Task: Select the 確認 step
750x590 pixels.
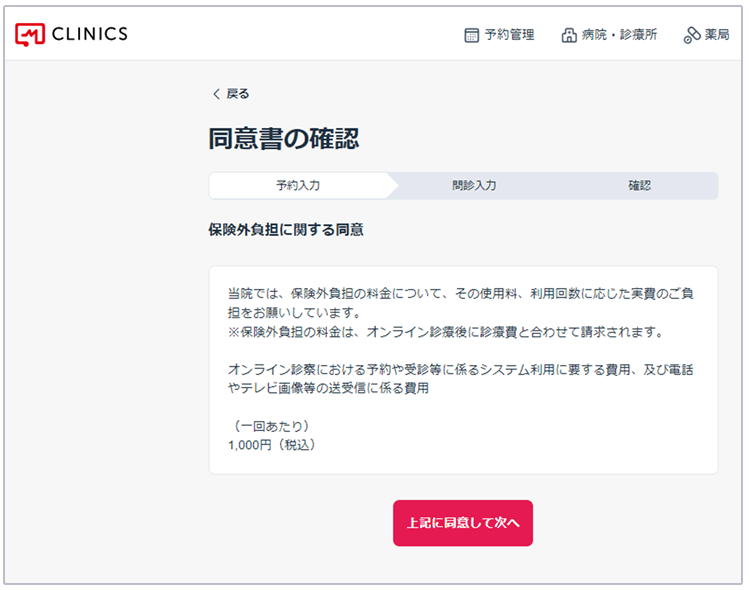Action: (x=639, y=186)
